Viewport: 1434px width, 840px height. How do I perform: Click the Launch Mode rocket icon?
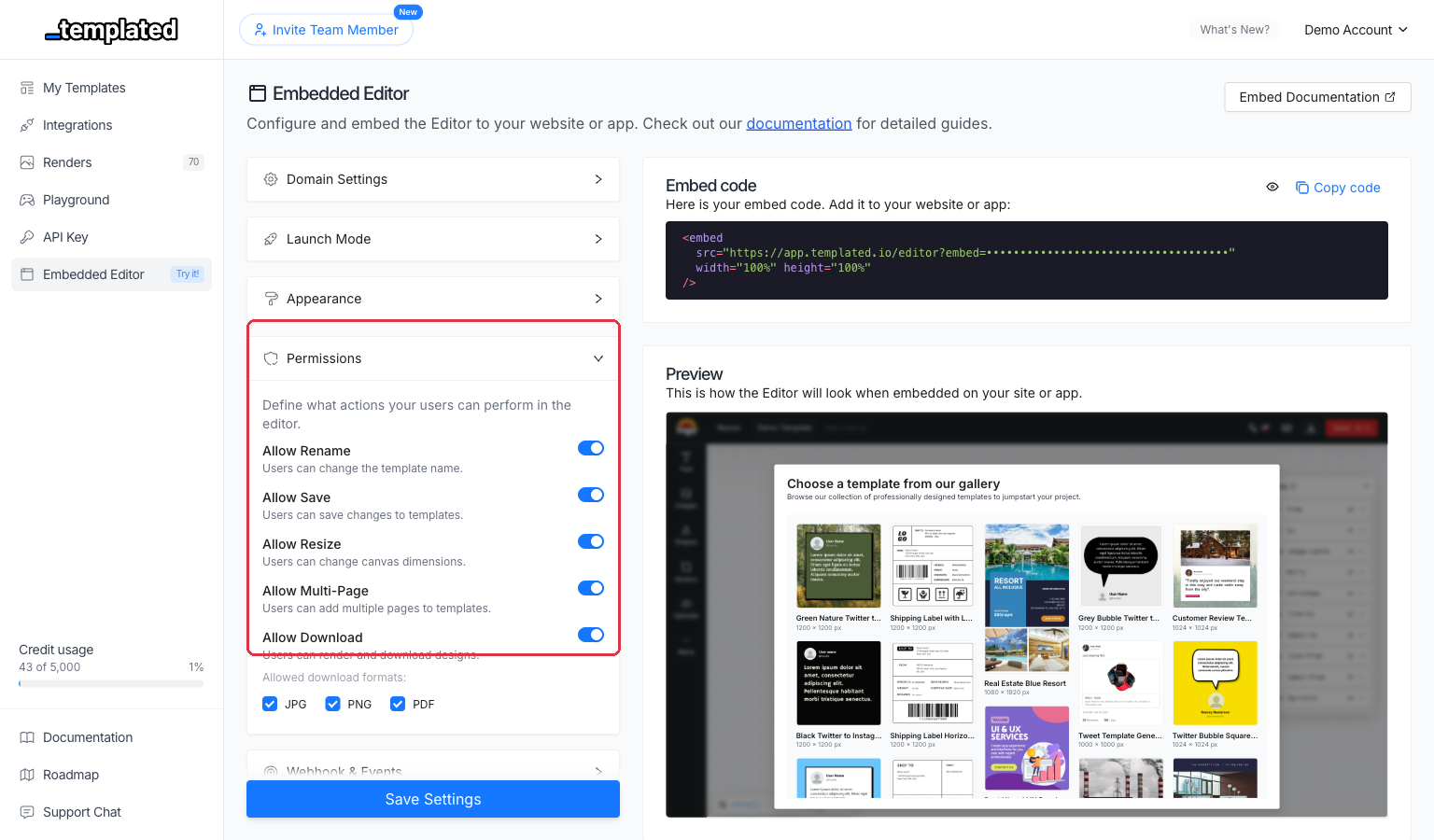click(271, 239)
